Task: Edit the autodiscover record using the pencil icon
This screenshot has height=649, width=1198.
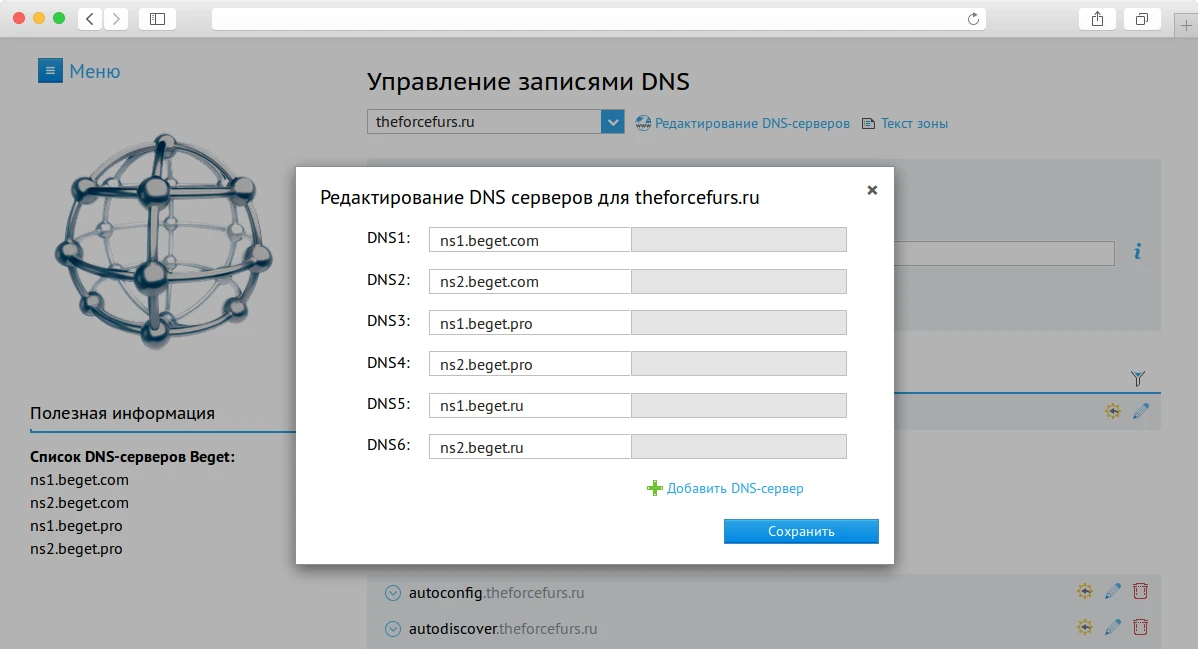Action: tap(1112, 627)
